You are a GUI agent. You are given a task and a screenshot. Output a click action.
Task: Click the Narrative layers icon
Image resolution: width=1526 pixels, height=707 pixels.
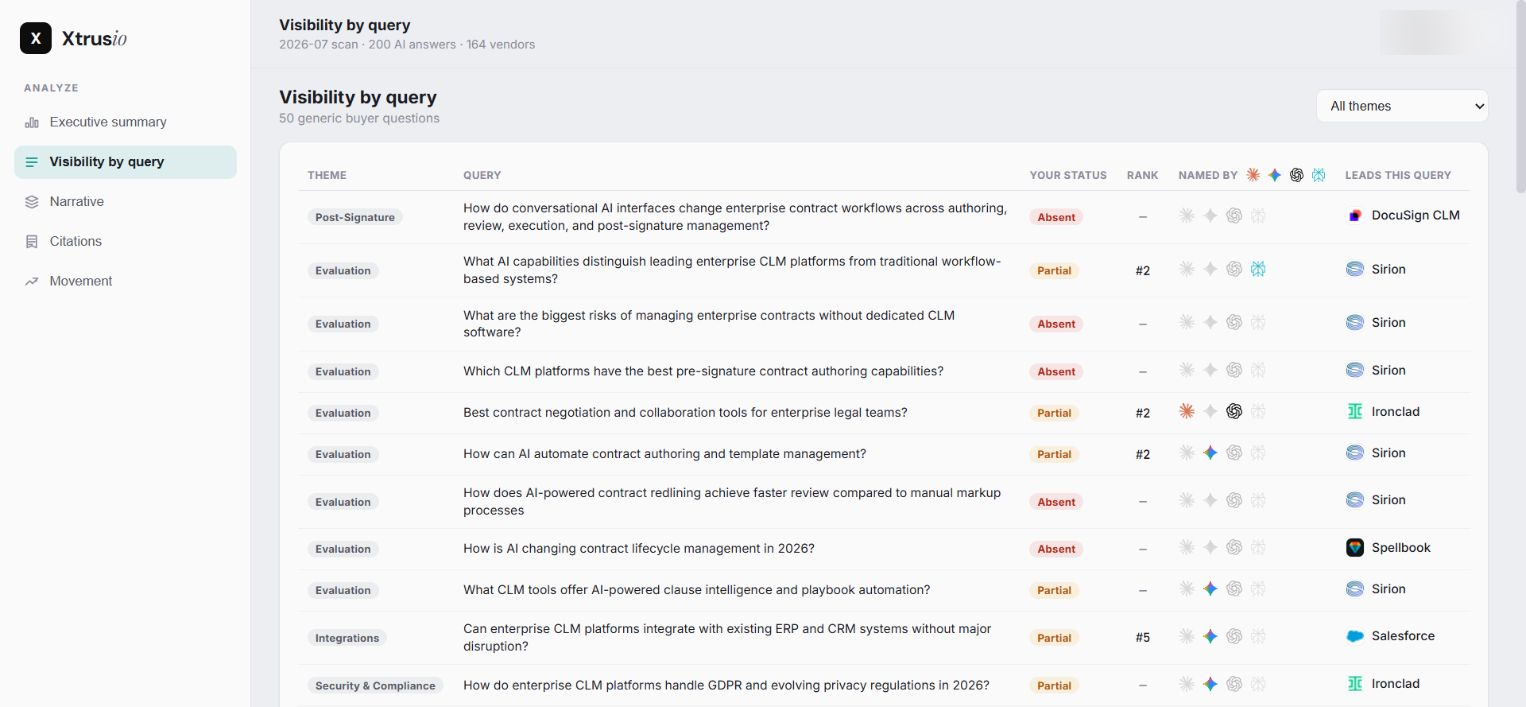point(32,202)
